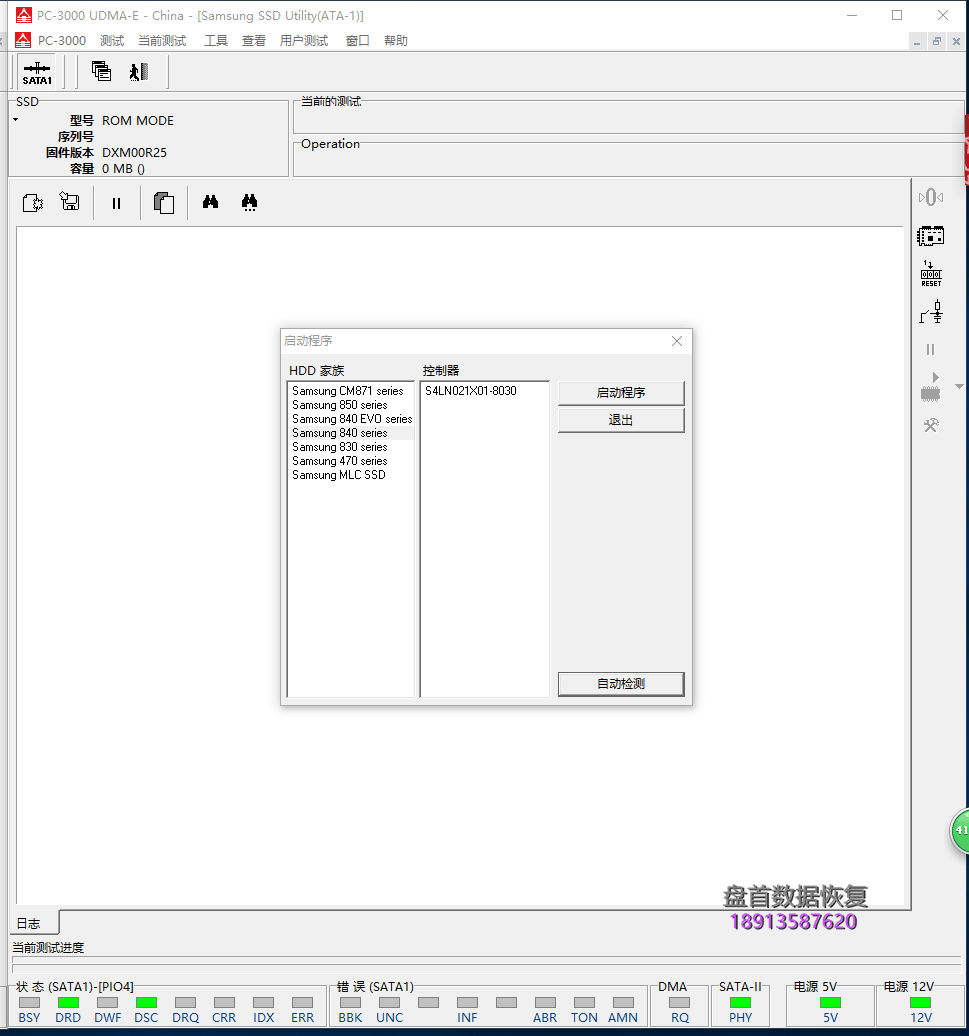Click the exit utility running-man icon

coord(139,71)
